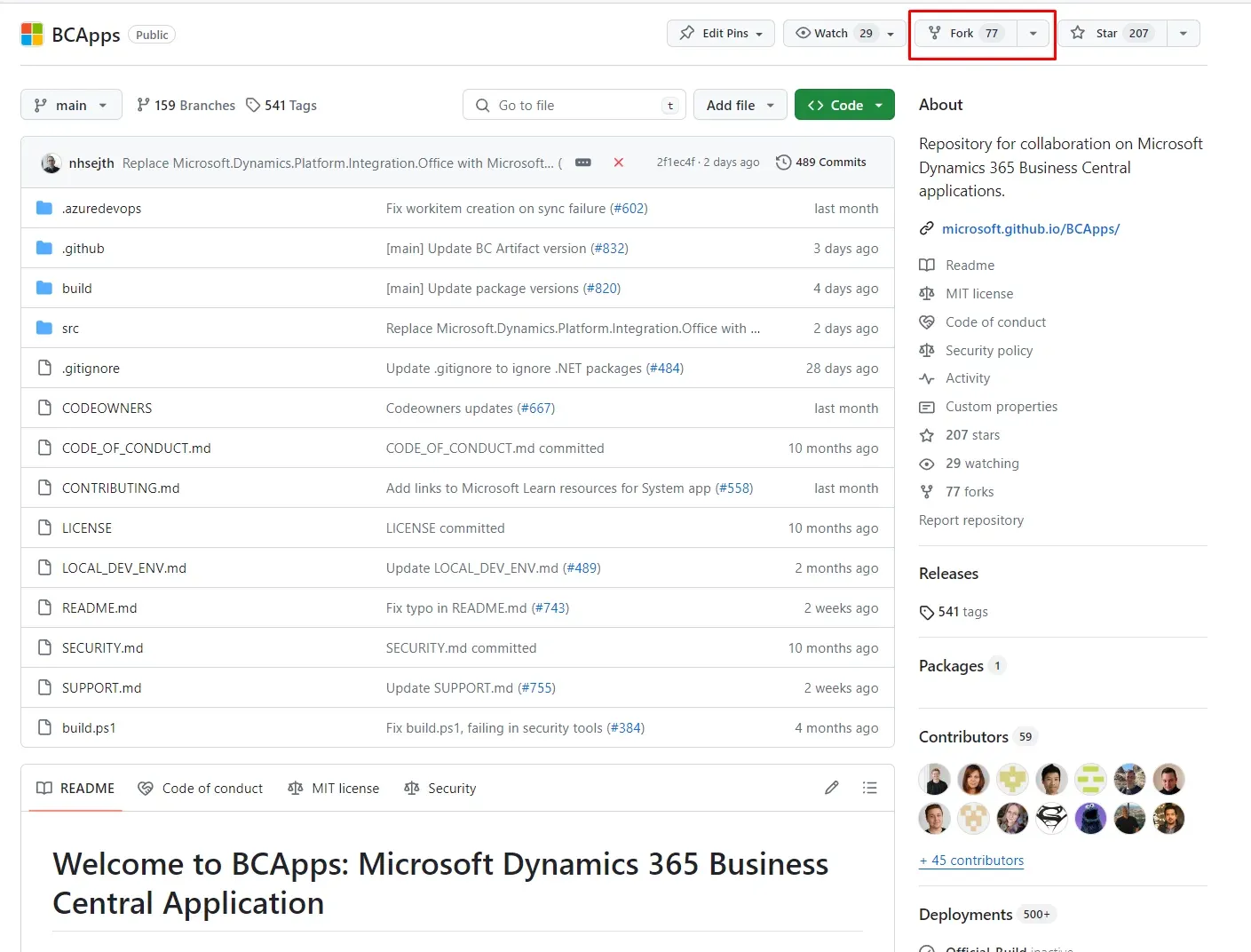Fork the repository with Fork button

[966, 33]
